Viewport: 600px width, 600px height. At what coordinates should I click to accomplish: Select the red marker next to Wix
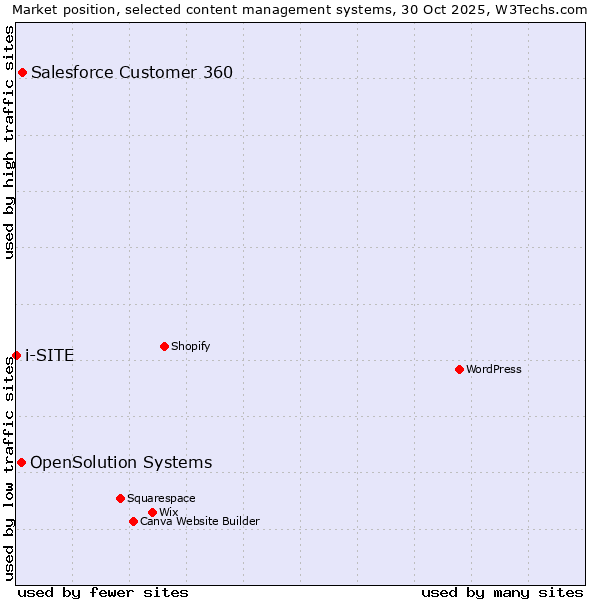pyautogui.click(x=152, y=512)
